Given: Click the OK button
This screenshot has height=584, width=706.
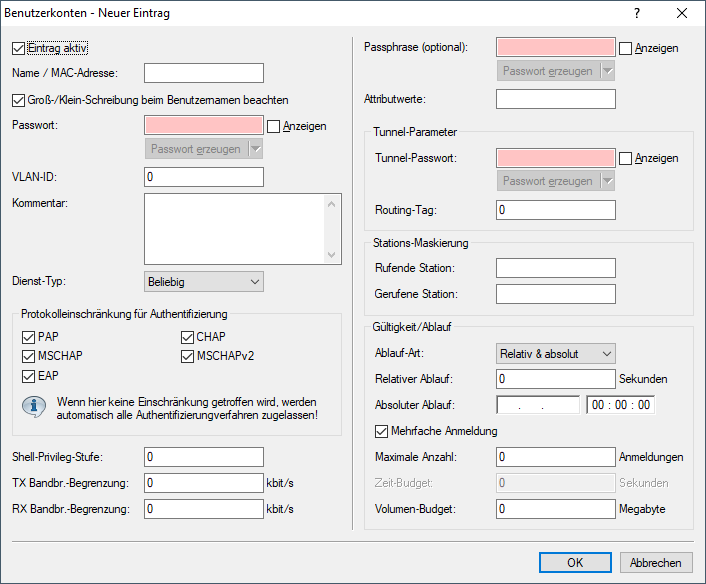Looking at the screenshot, I should (575, 563).
